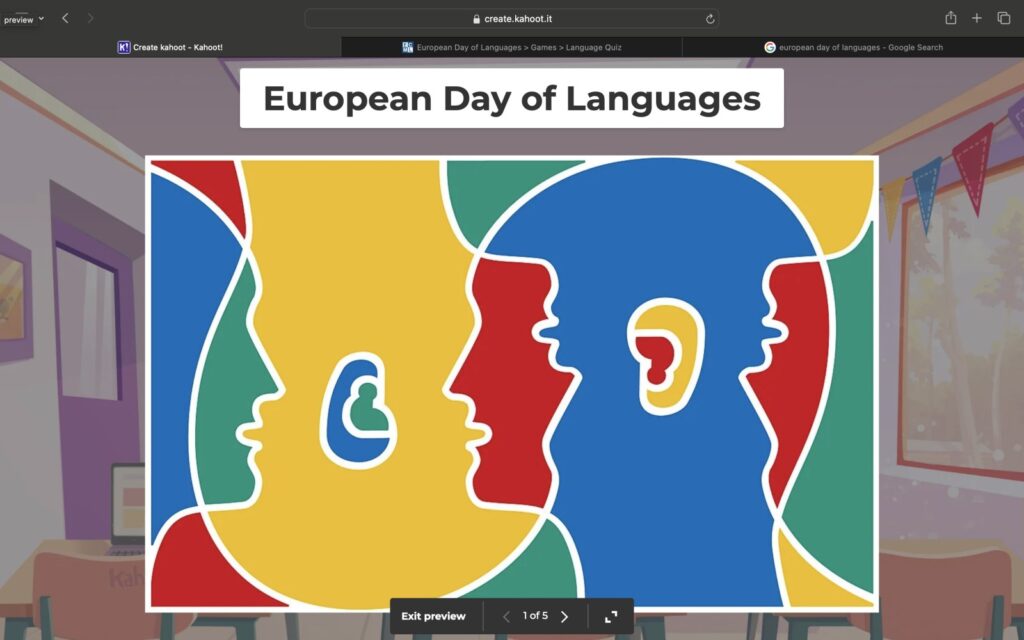The height and width of the screenshot is (640, 1024).
Task: Switch to the Create kahoot - Kahoot! tab
Action: tap(170, 47)
